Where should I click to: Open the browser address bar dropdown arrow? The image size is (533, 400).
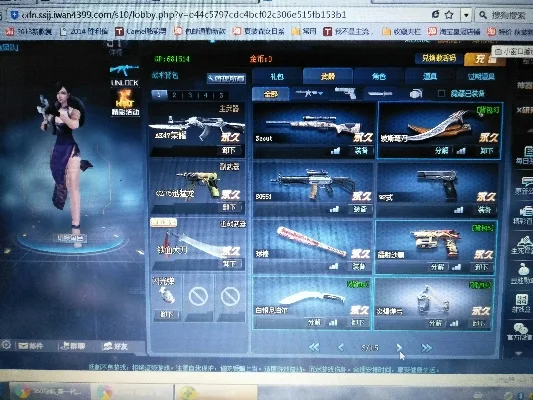(466, 15)
